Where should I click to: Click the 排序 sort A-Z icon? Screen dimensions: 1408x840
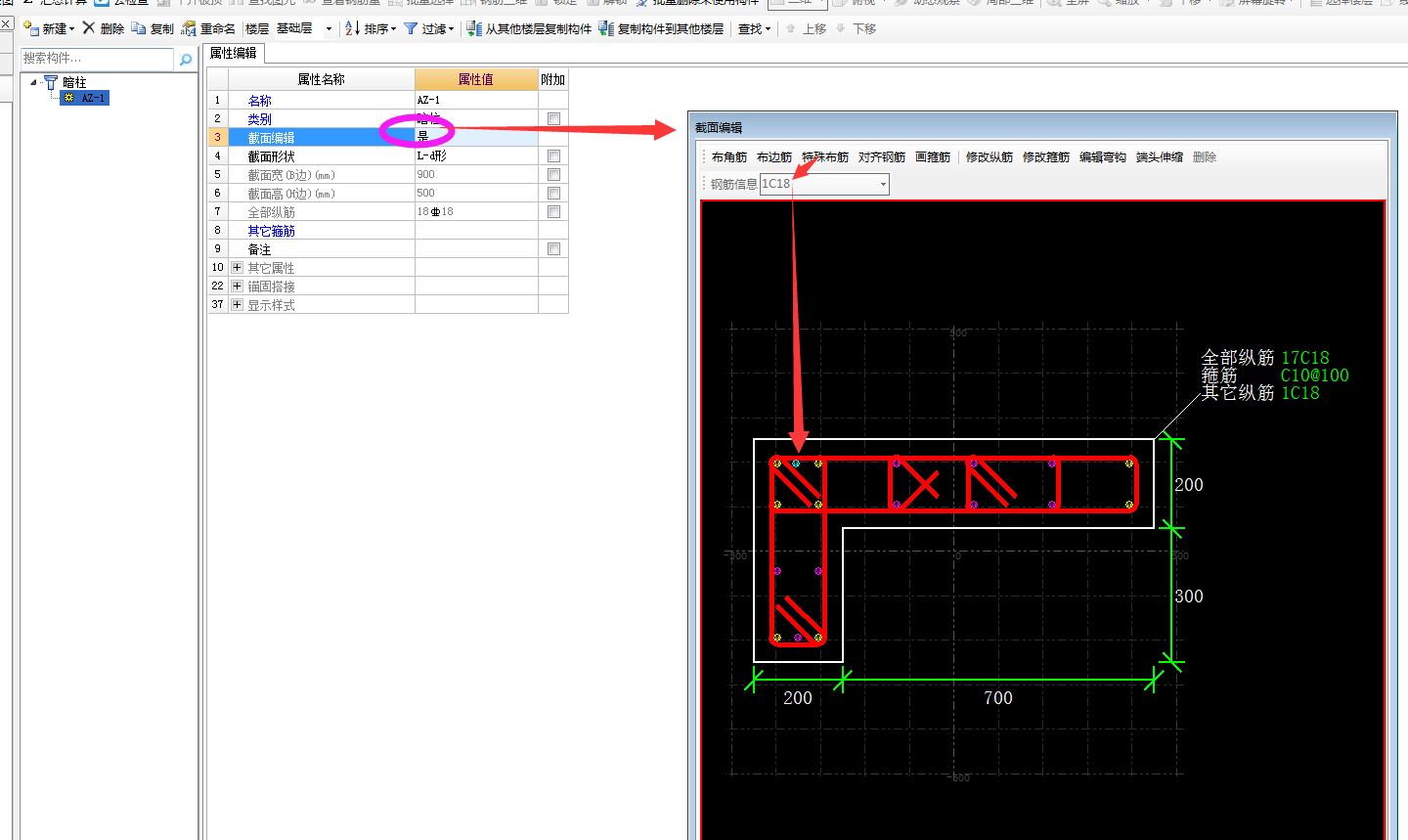pyautogui.click(x=352, y=28)
